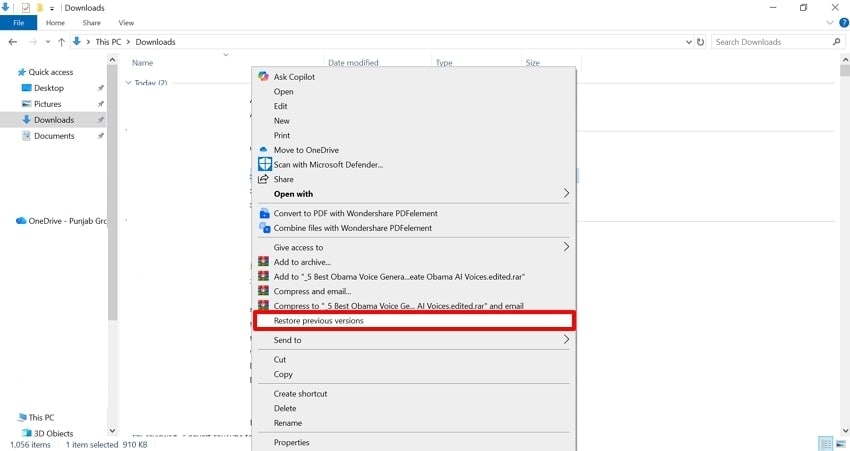Open the Home ribbon tab
Screen dimensions: 850x451
(55, 23)
